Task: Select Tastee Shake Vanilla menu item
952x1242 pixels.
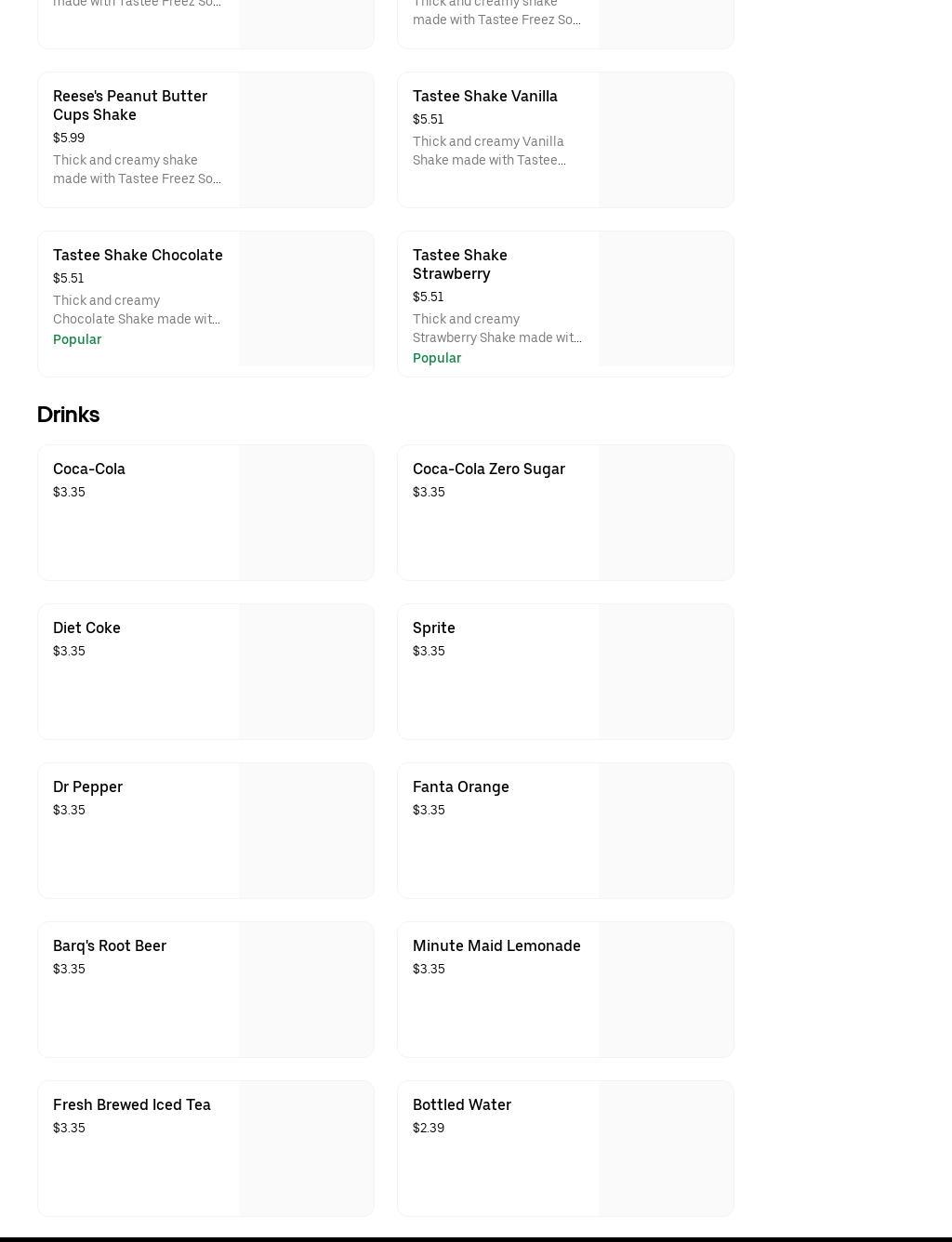Action: (x=484, y=96)
